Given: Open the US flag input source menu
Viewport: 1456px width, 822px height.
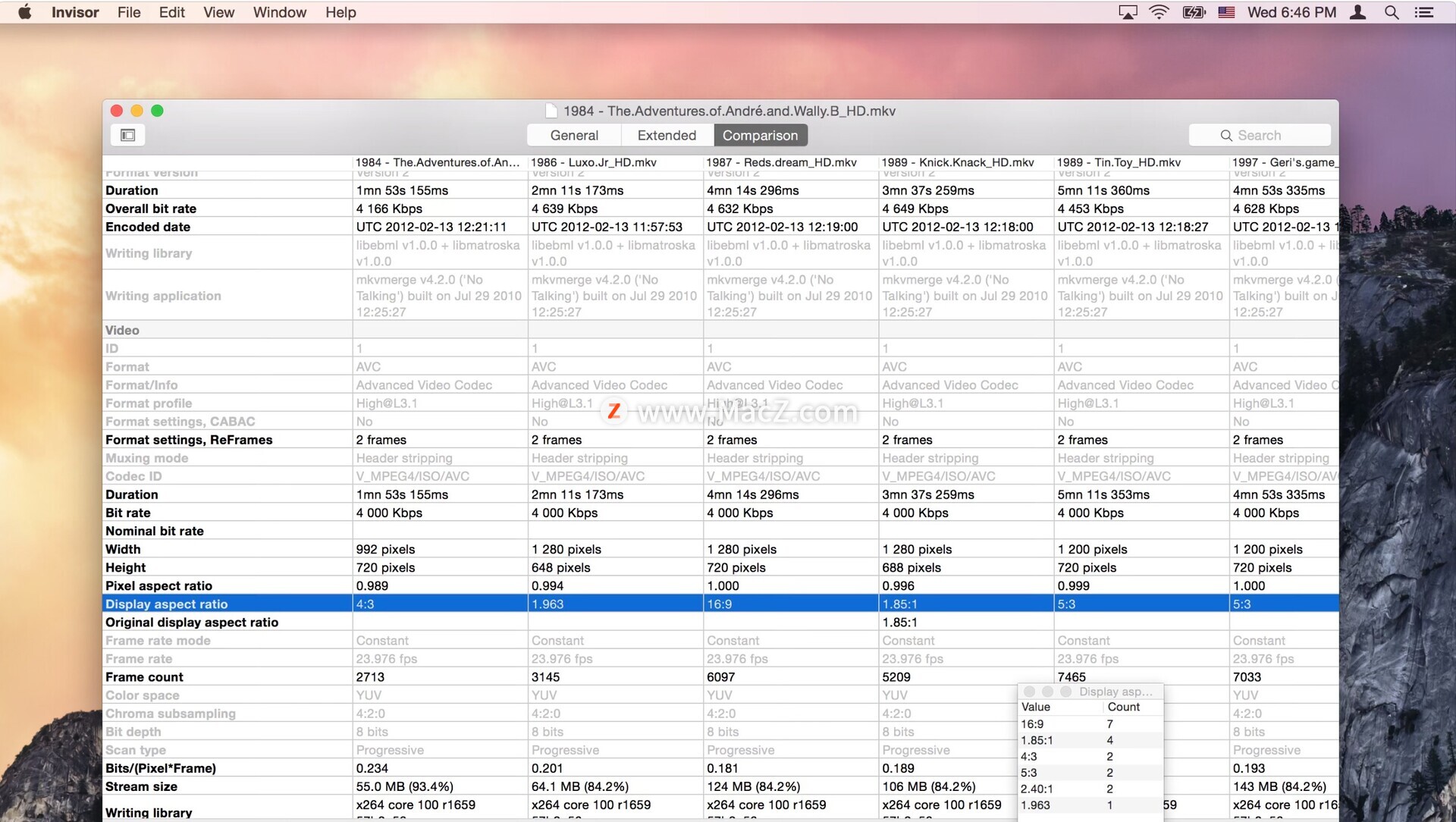Looking at the screenshot, I should point(1226,12).
